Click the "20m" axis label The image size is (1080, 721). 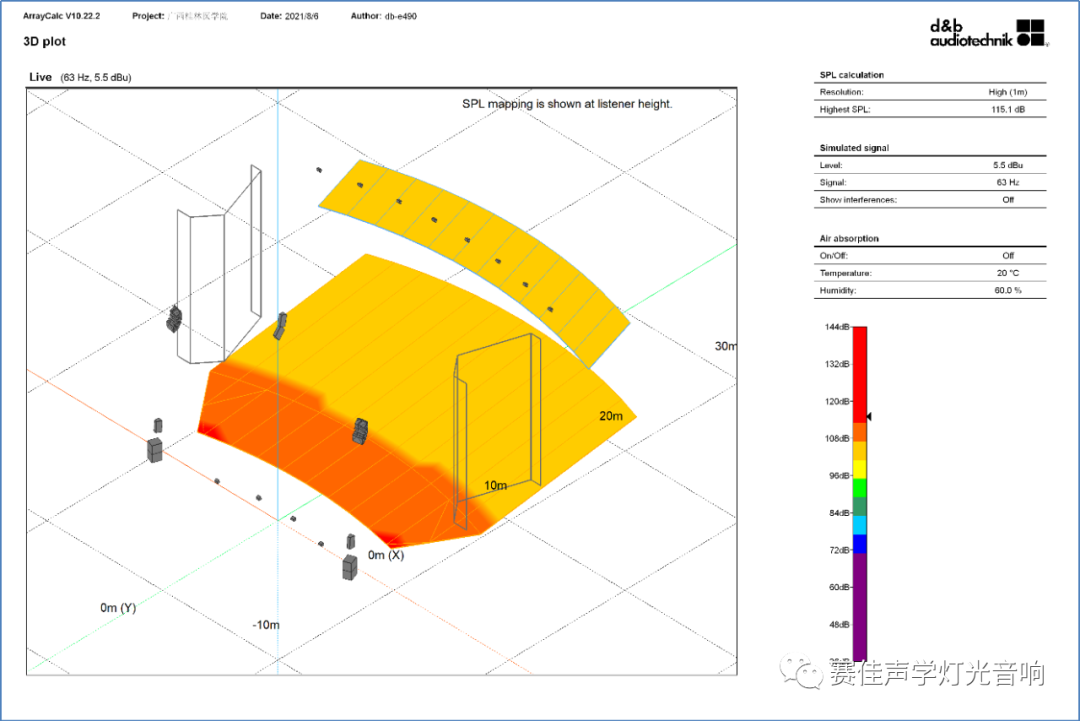click(611, 416)
